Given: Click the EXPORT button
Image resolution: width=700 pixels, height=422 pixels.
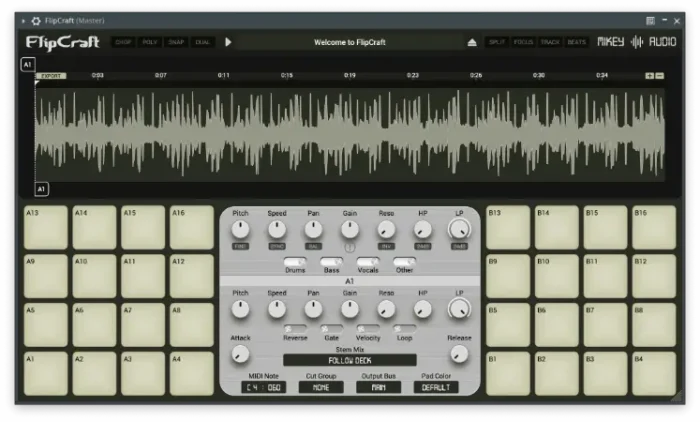Looking at the screenshot, I should click(52, 76).
